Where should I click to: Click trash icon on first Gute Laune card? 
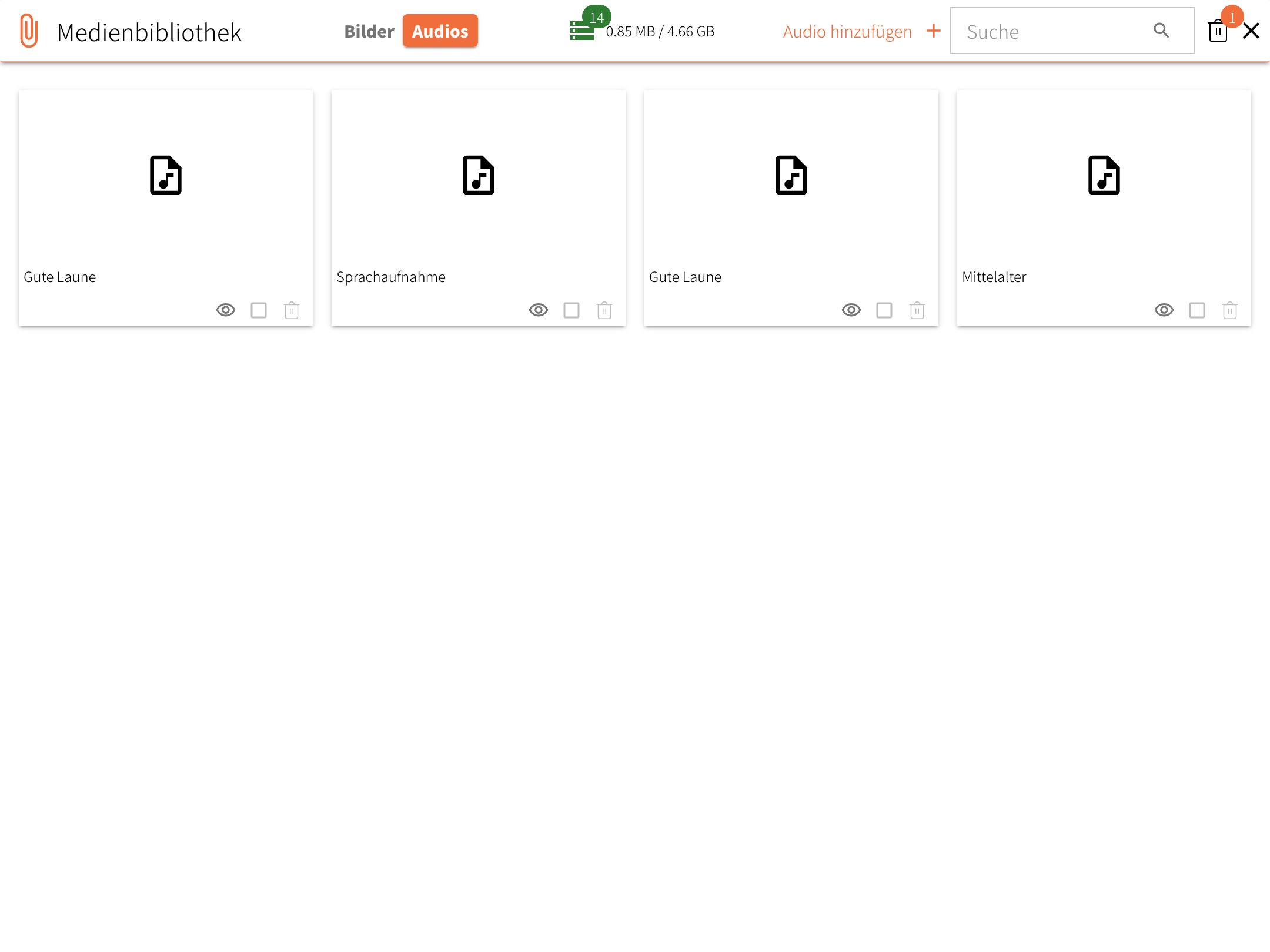pyautogui.click(x=291, y=310)
